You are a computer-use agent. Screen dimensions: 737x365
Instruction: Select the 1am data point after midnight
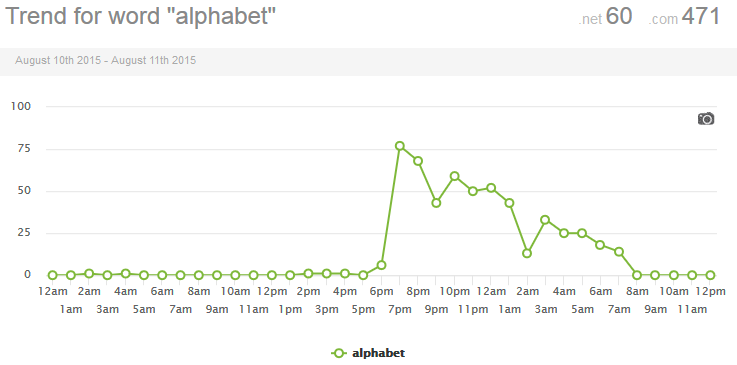pyautogui.click(x=509, y=203)
